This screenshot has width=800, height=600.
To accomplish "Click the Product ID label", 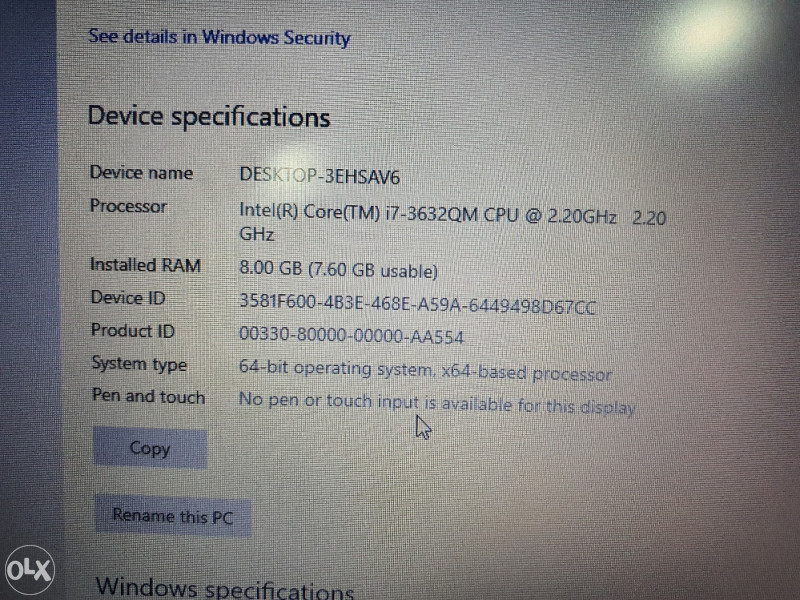I will pos(133,330).
